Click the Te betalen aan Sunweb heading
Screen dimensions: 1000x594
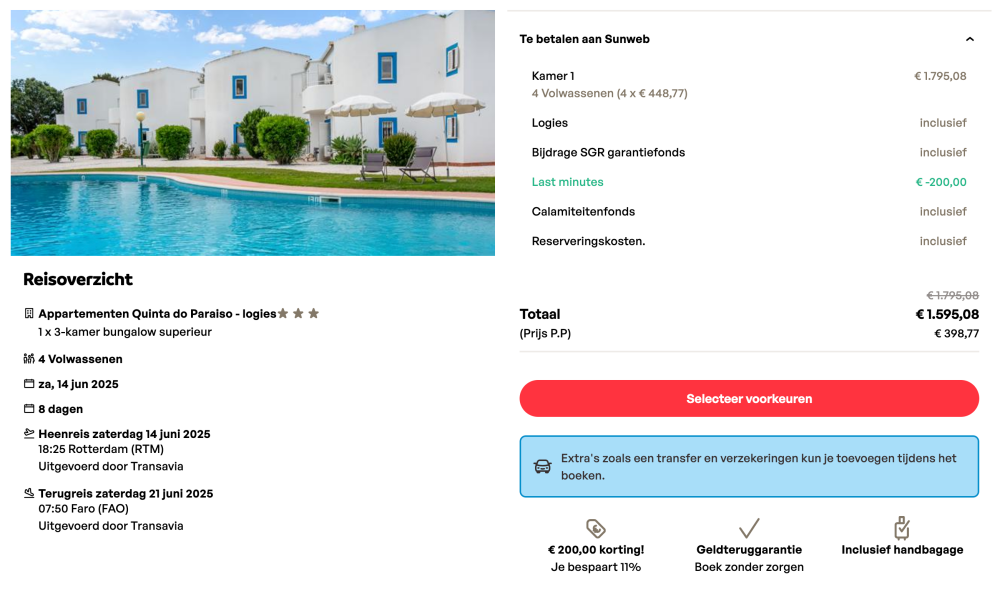(x=584, y=39)
